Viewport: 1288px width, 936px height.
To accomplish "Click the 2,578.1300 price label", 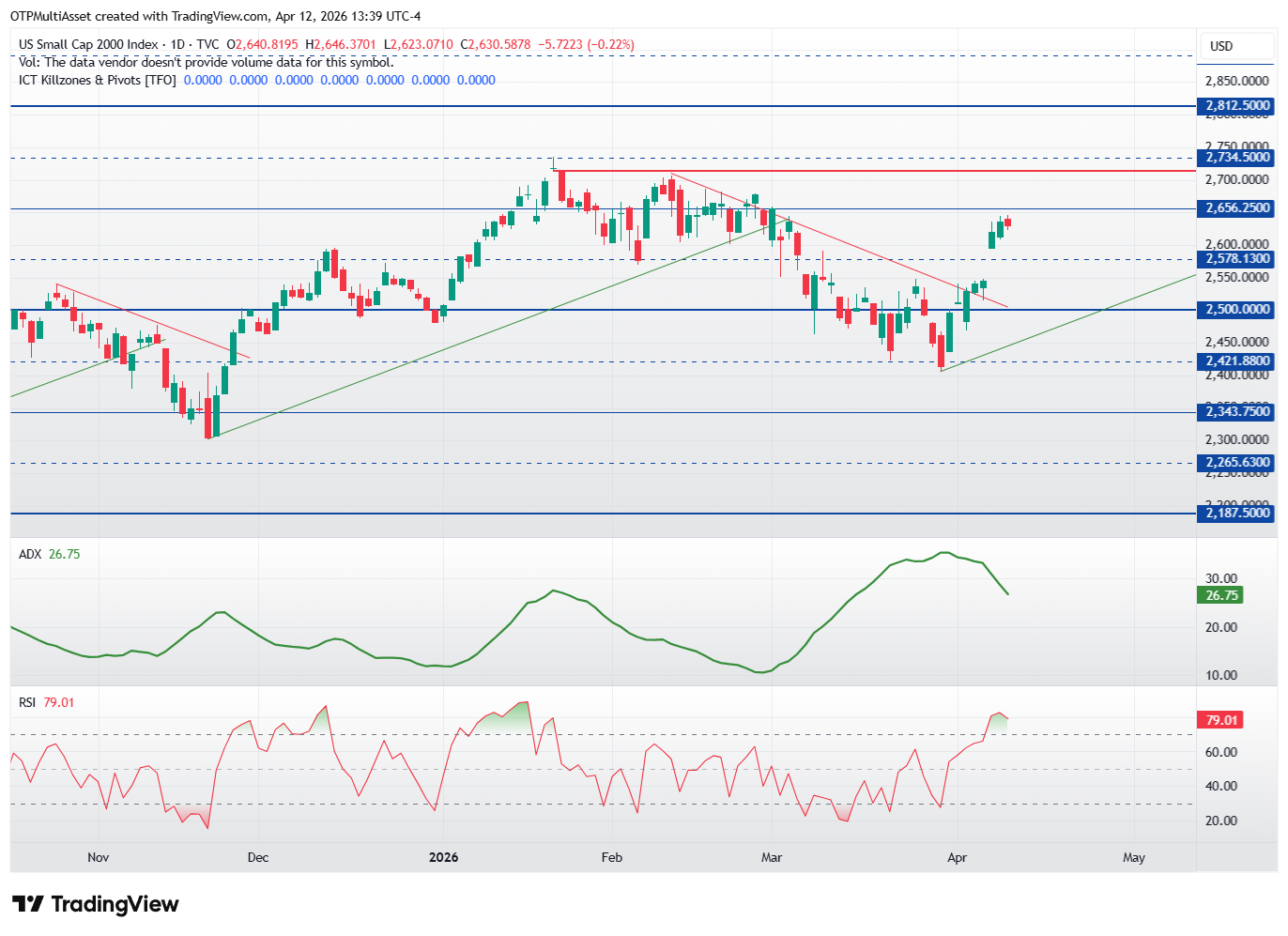I will tap(1236, 259).
